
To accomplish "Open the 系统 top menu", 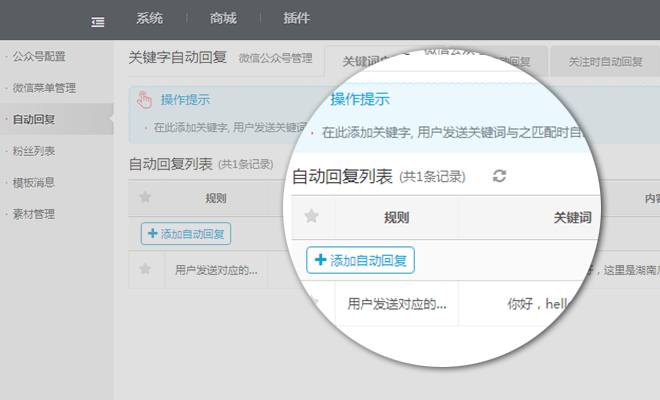I will (149, 18).
